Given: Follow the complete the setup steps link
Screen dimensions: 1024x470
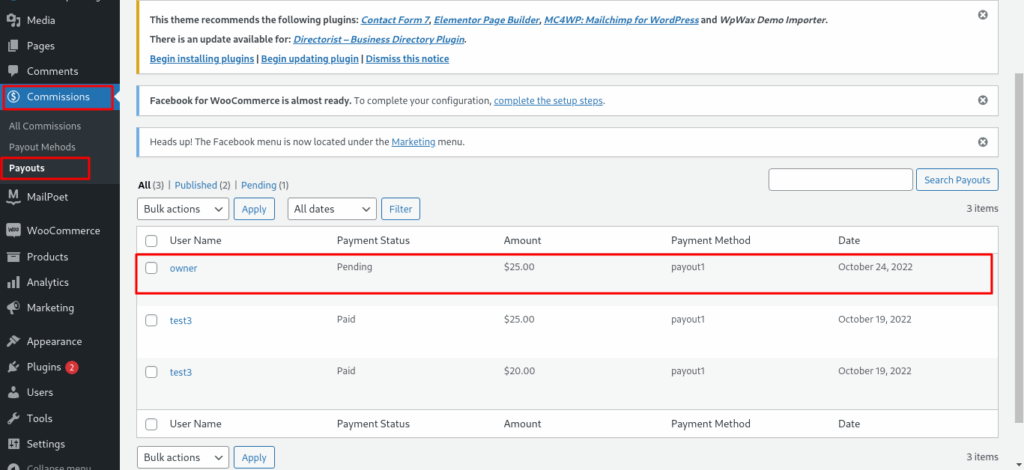Looking at the screenshot, I should click(548, 101).
